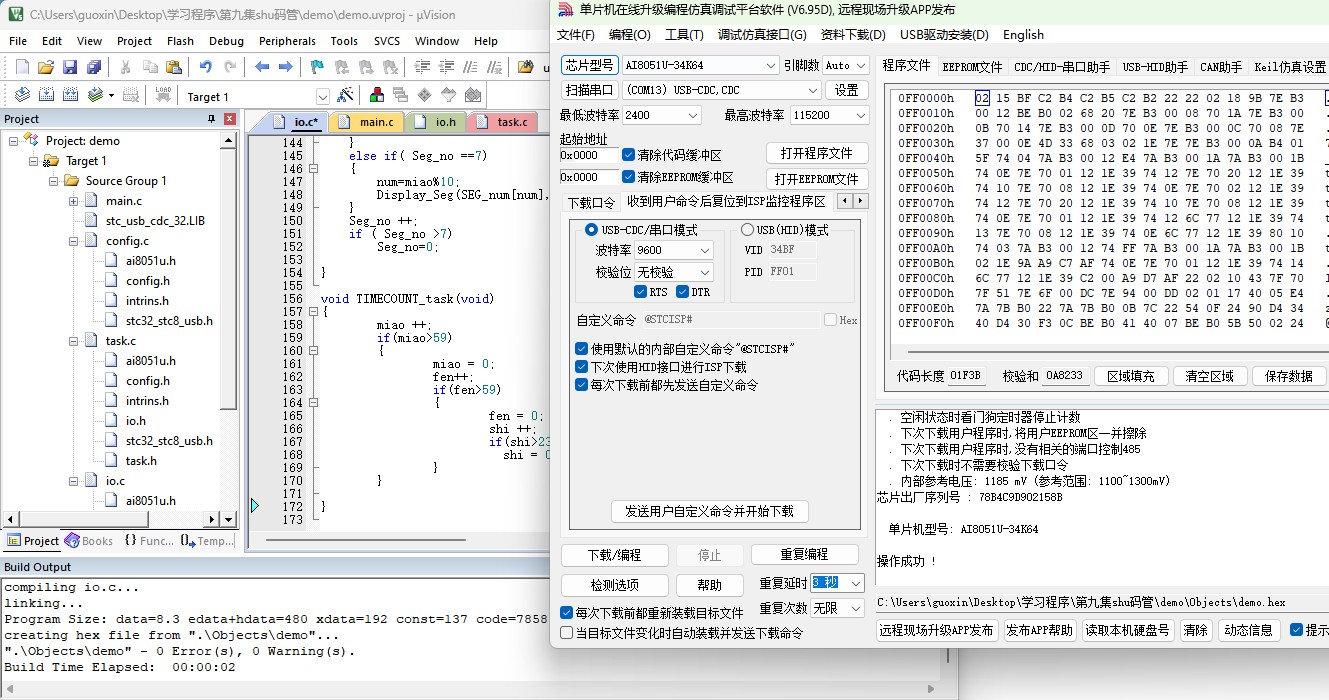Open the 校验位 无校验 dropdown
The height and width of the screenshot is (700, 1329).
pyautogui.click(x=674, y=272)
